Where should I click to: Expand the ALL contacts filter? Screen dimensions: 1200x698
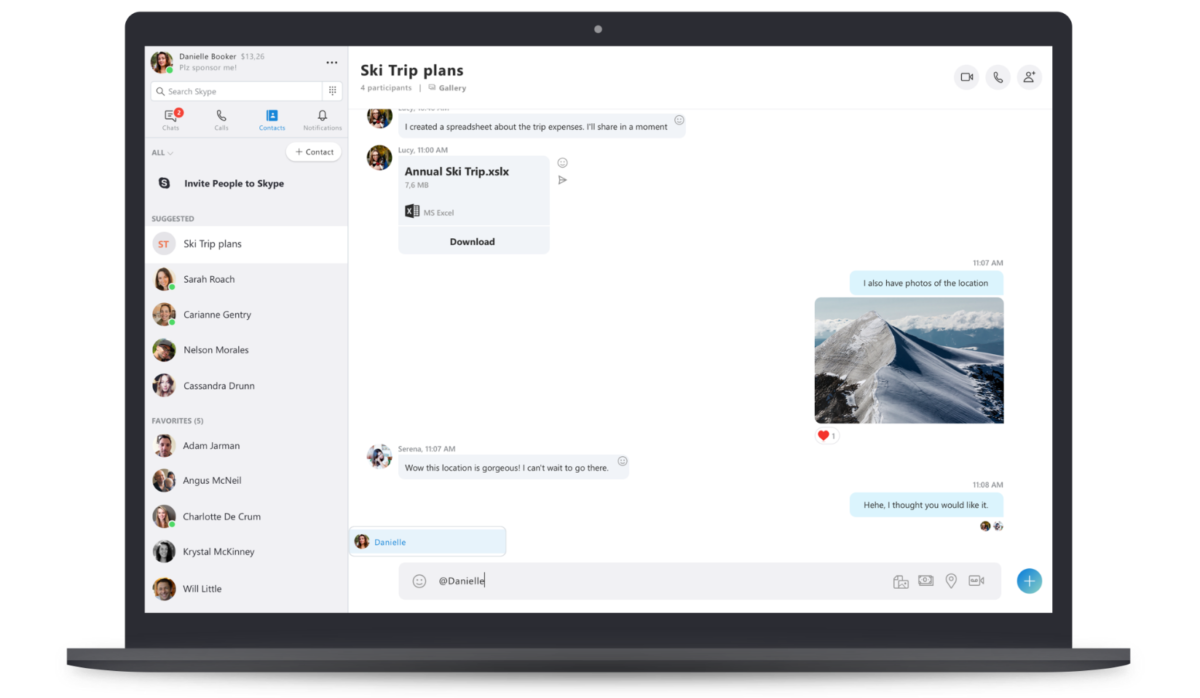(161, 152)
